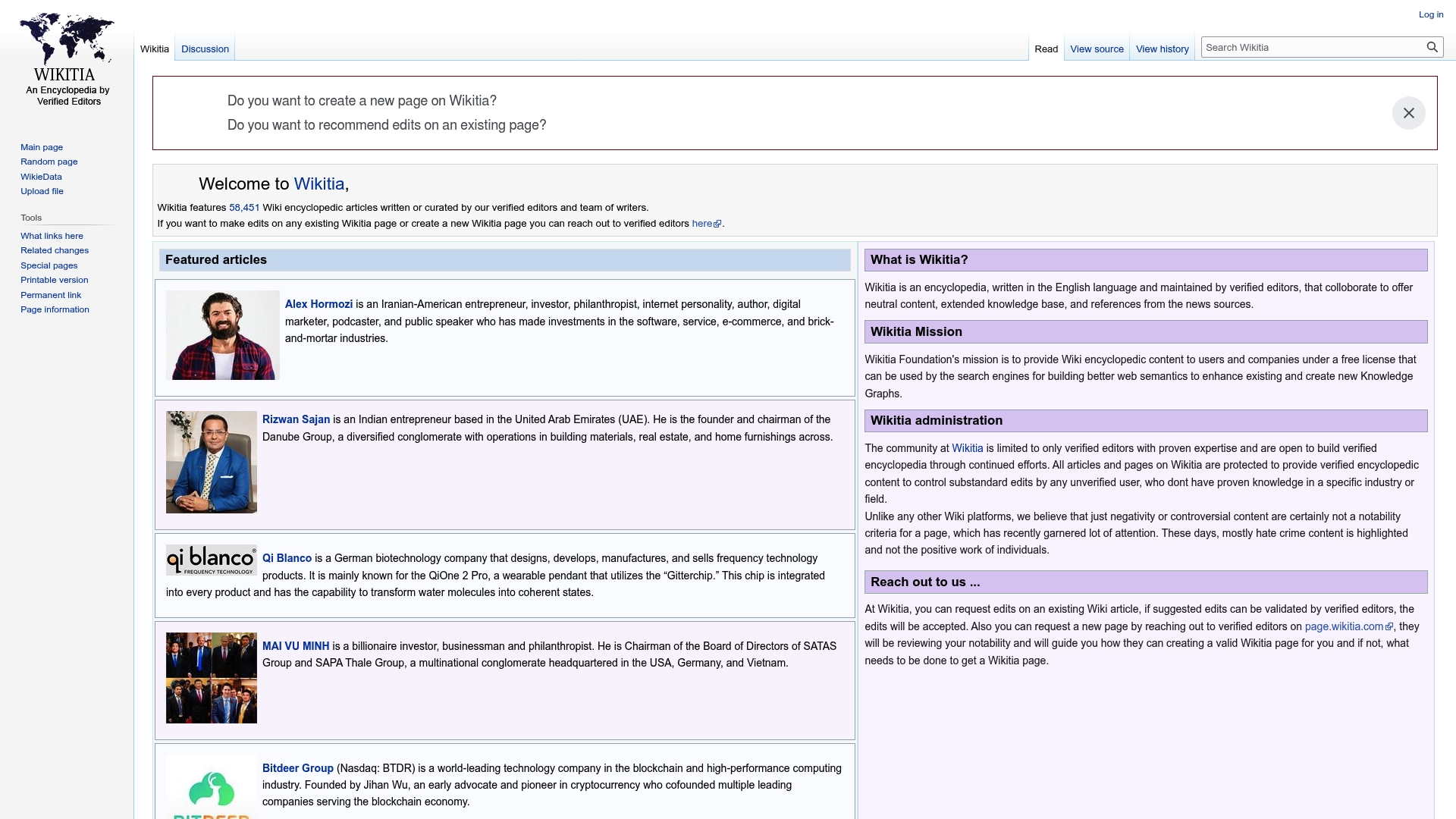This screenshot has height=819, width=1456.
Task: Open the Rizwan Sajan article
Action: pyautogui.click(x=297, y=419)
